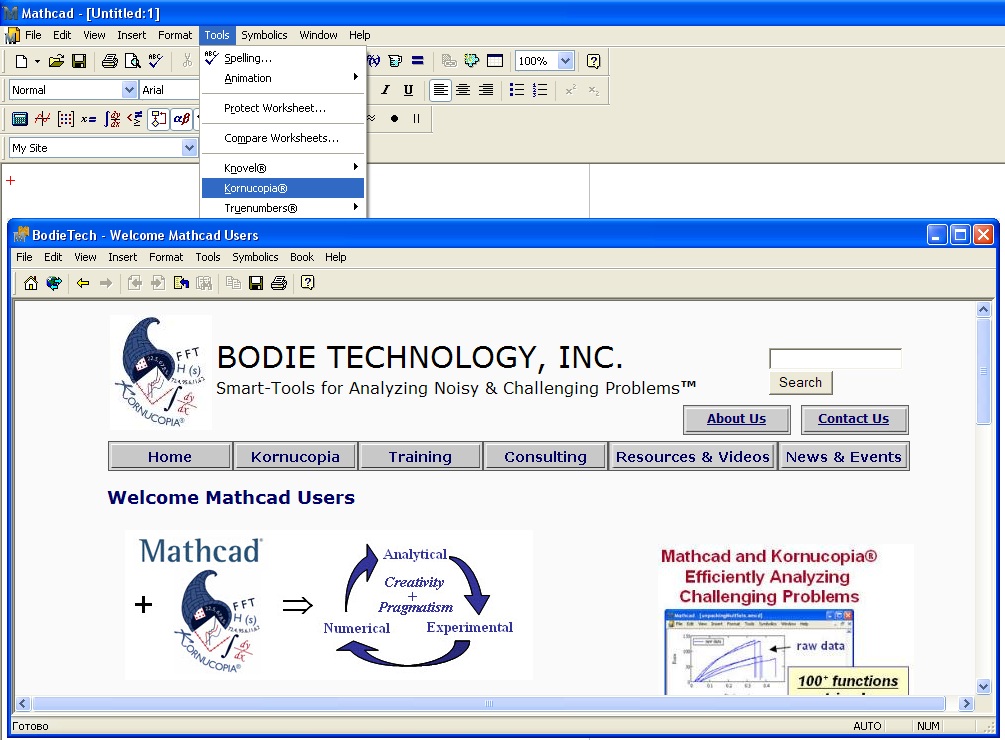Follow the About Us link

[736, 419]
